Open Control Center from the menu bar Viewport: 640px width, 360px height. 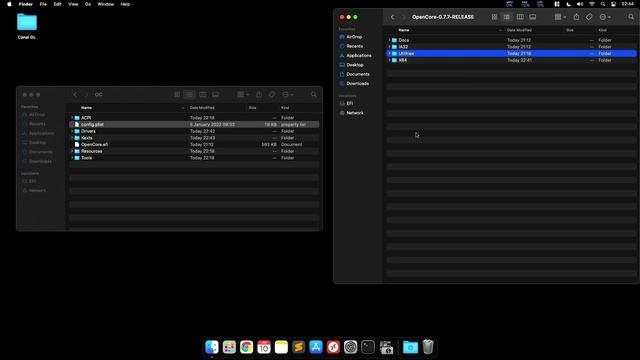[x=613, y=4]
